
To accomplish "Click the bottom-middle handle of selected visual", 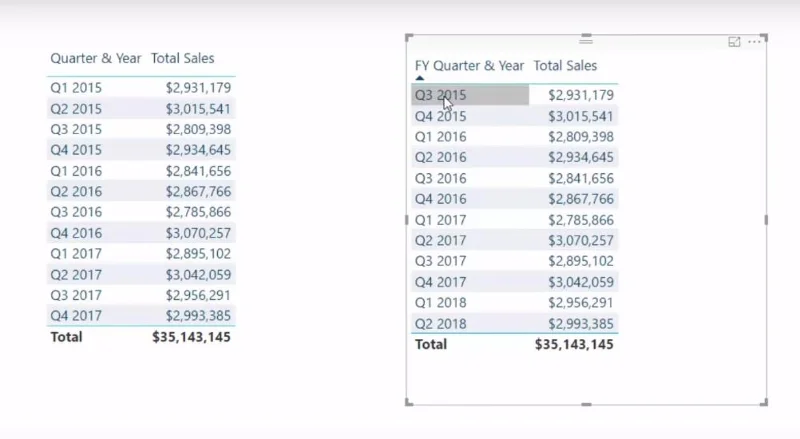I will pyautogui.click(x=586, y=404).
